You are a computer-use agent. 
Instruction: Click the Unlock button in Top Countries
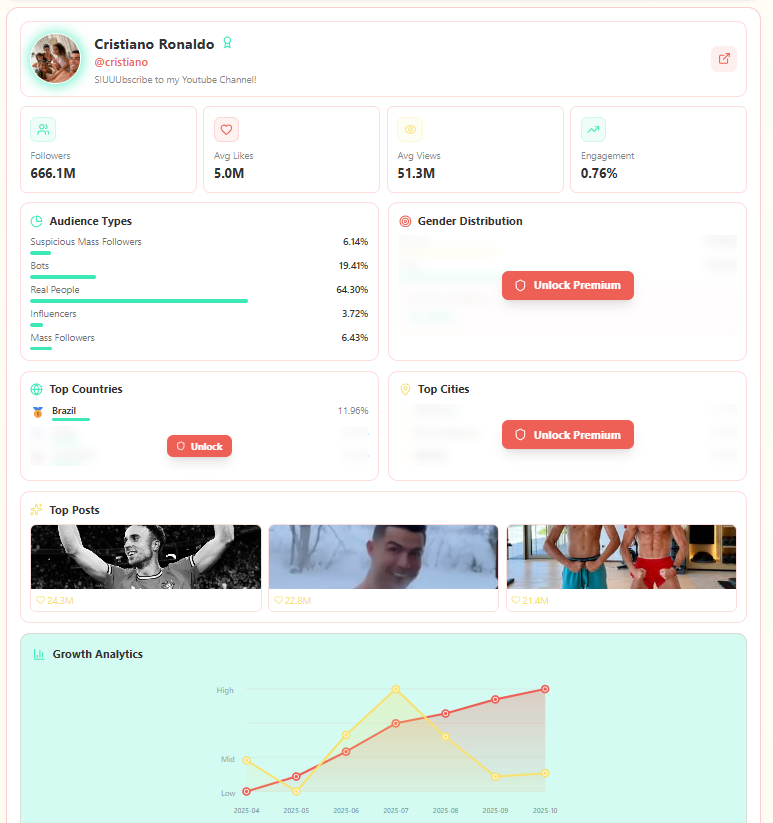(199, 446)
